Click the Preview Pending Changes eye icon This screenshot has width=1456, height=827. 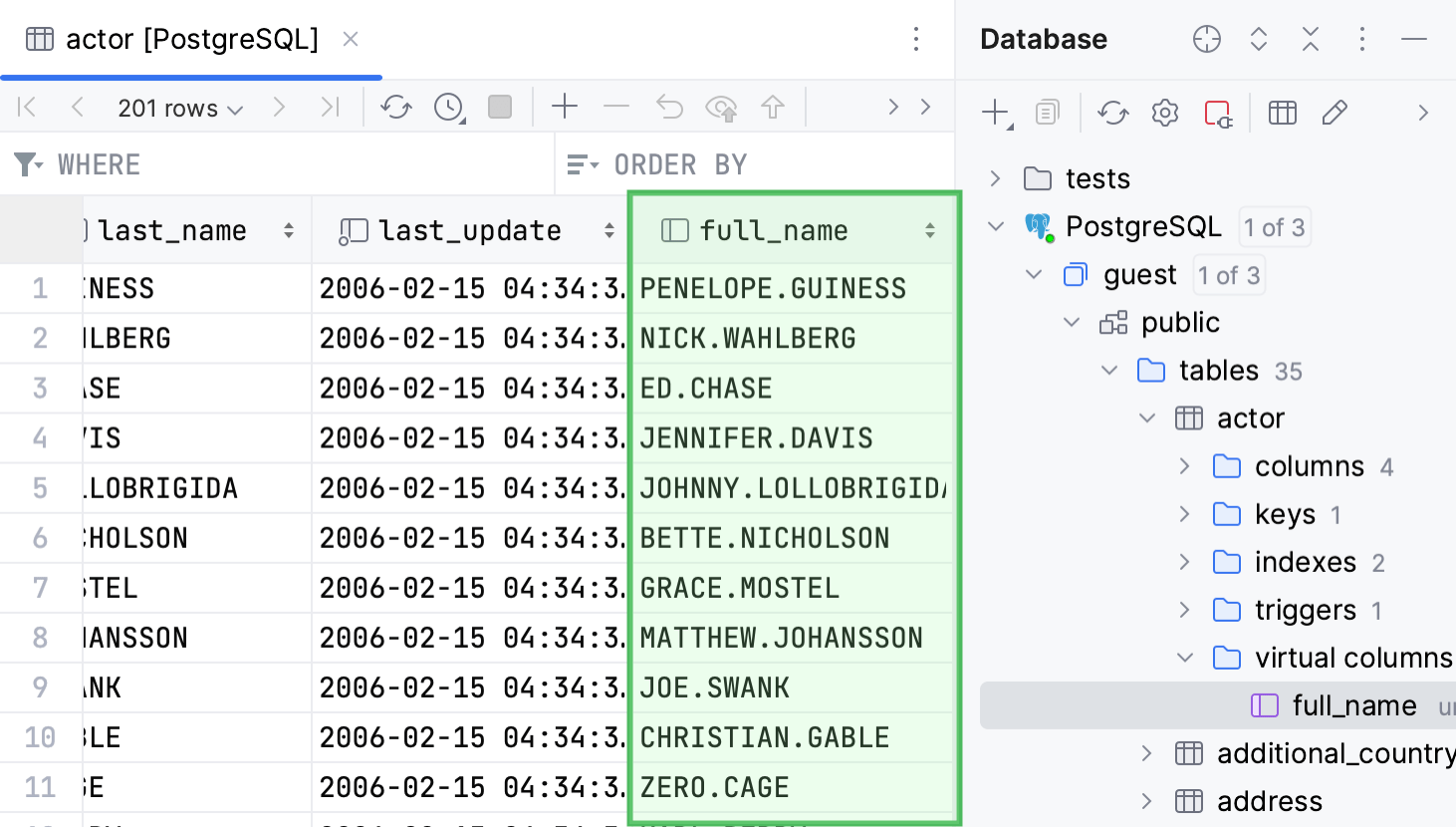[721, 108]
